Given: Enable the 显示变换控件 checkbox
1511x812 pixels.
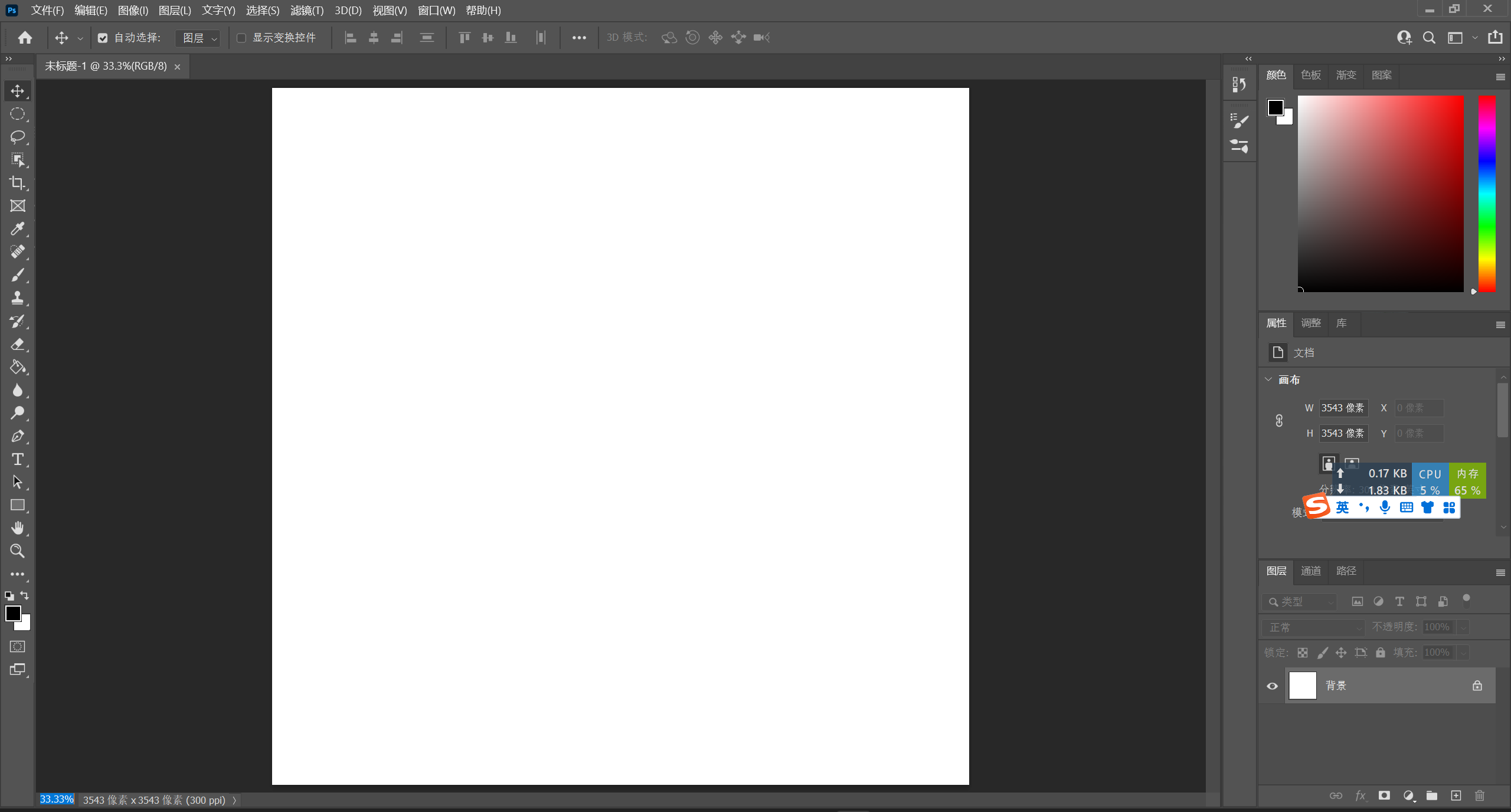Looking at the screenshot, I should coord(241,38).
